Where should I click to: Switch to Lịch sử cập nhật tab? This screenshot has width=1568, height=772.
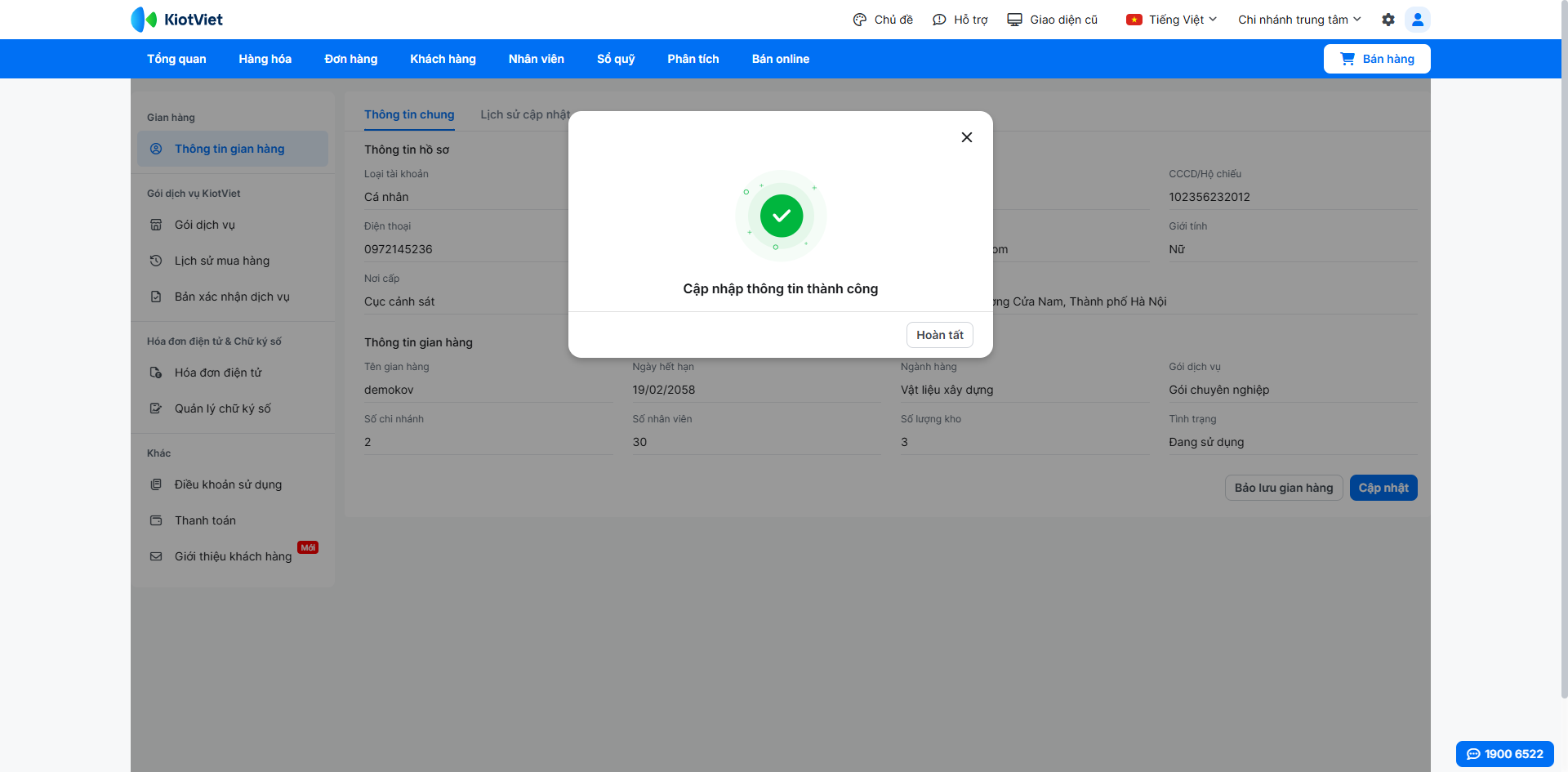(x=524, y=114)
